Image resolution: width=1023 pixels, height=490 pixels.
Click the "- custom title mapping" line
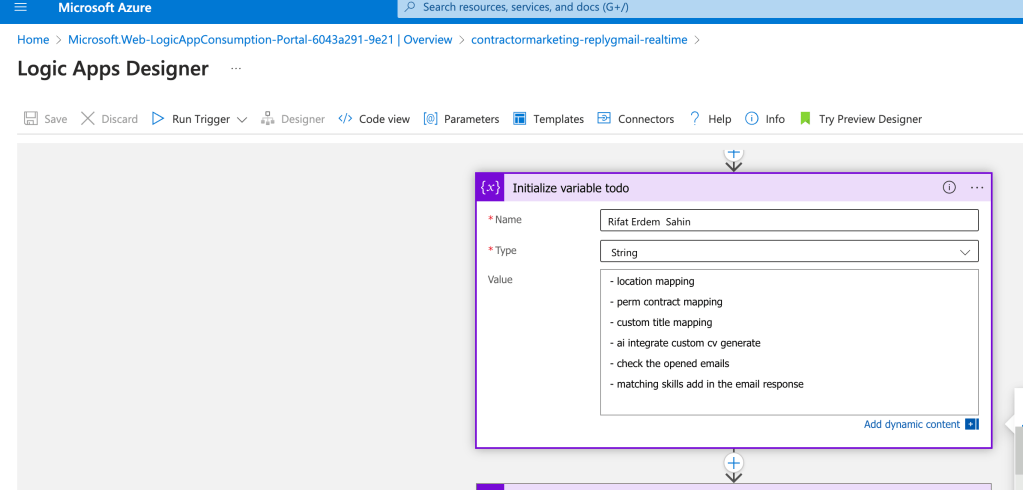click(661, 322)
